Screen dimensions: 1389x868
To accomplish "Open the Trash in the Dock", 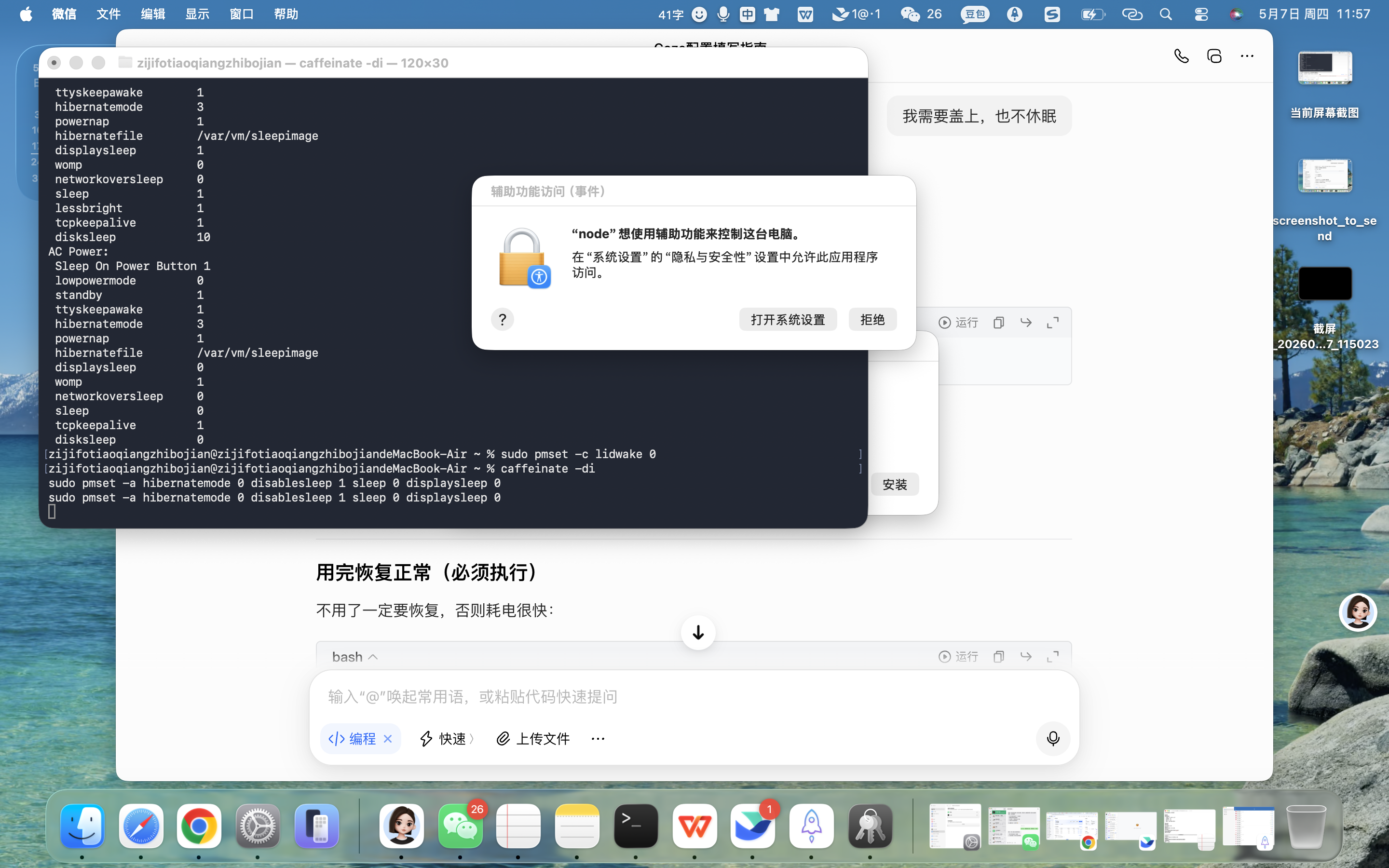I will coord(1306,826).
